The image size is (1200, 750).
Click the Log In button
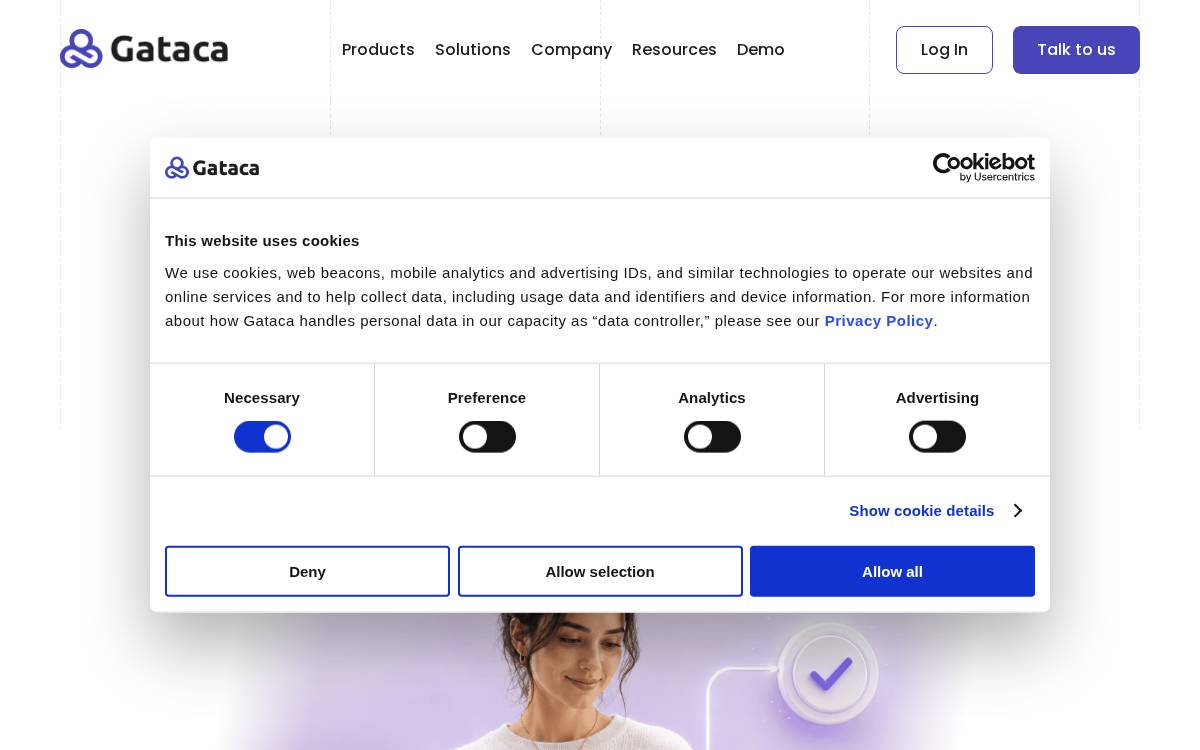point(944,50)
